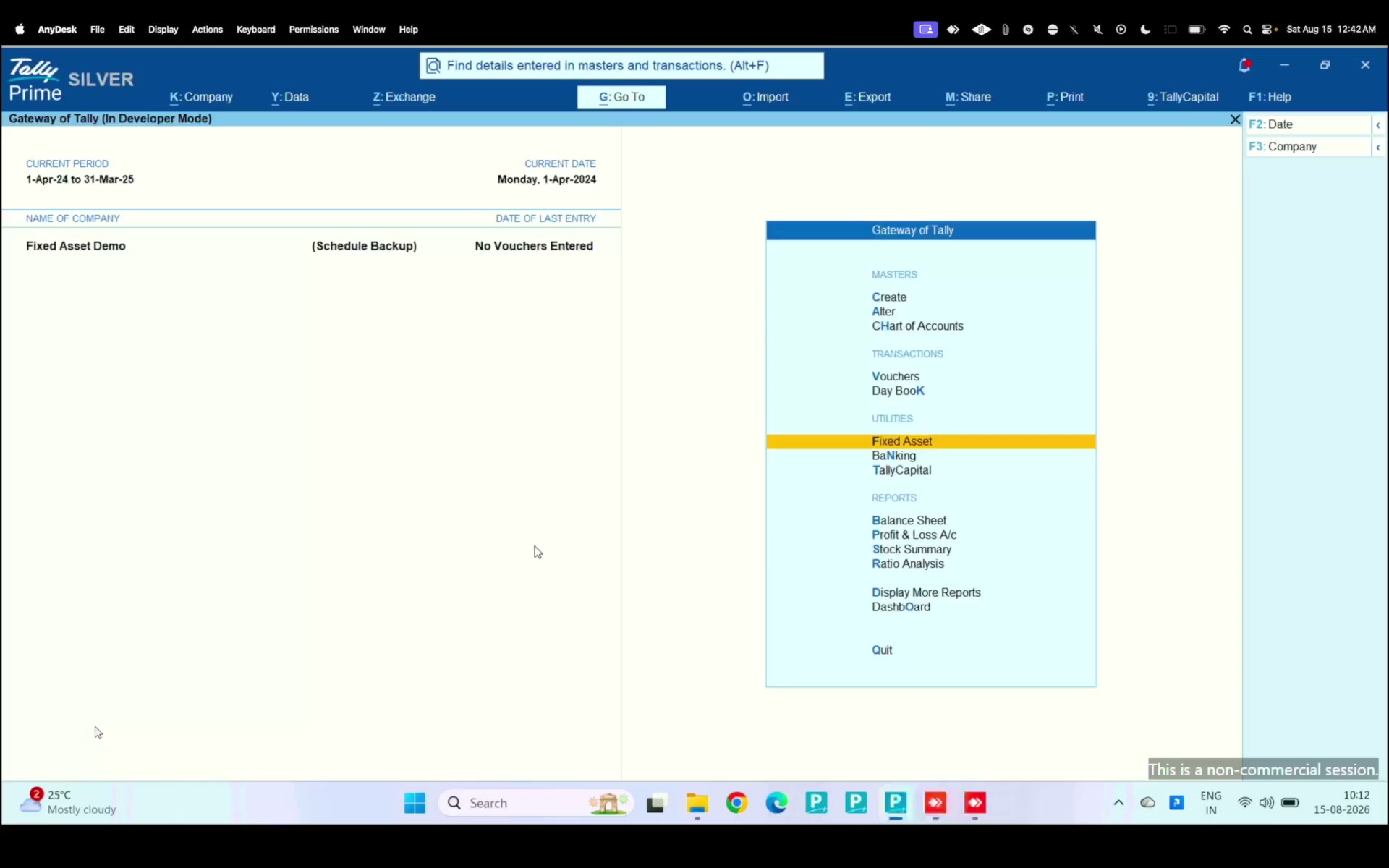Open 9: TallyCapital in the top menu

coord(1183,97)
